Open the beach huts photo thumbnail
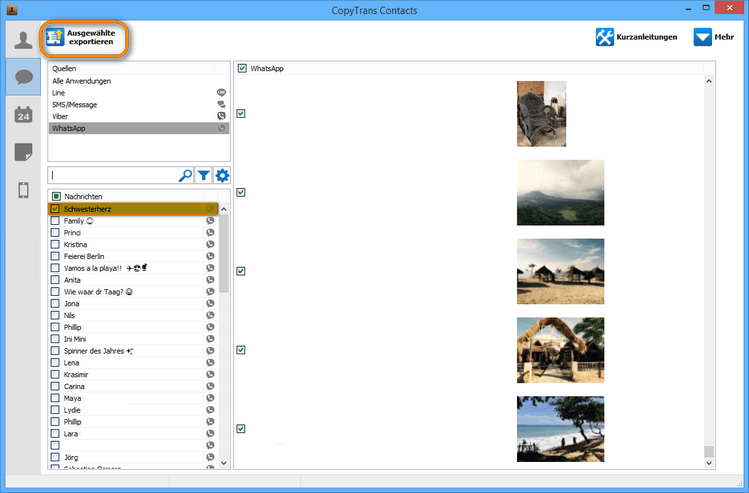The height and width of the screenshot is (493, 749). (x=560, y=271)
